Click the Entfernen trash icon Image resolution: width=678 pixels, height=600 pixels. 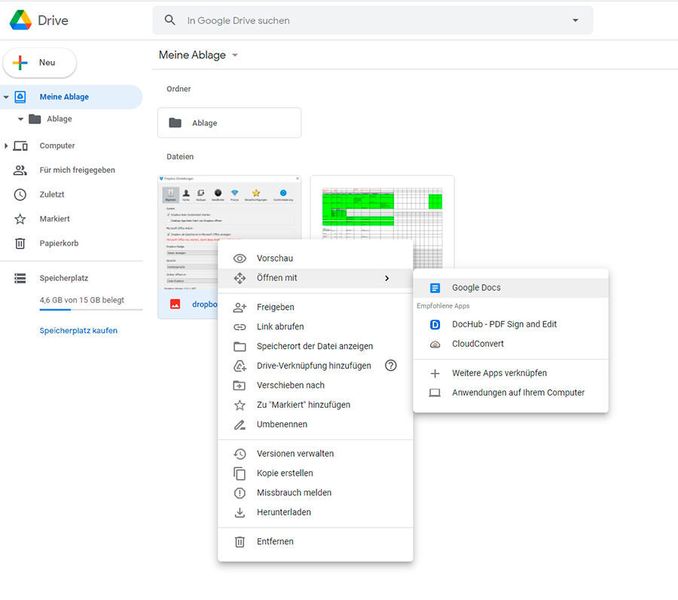click(240, 542)
